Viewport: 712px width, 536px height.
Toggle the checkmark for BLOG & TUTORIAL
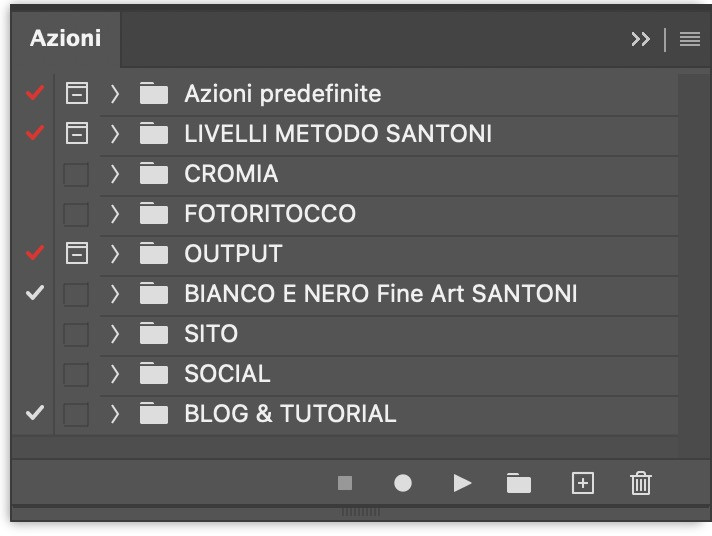pos(35,413)
